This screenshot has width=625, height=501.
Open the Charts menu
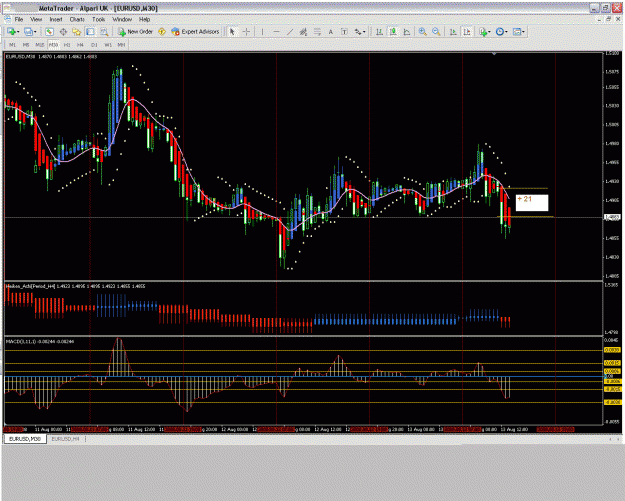coord(77,19)
